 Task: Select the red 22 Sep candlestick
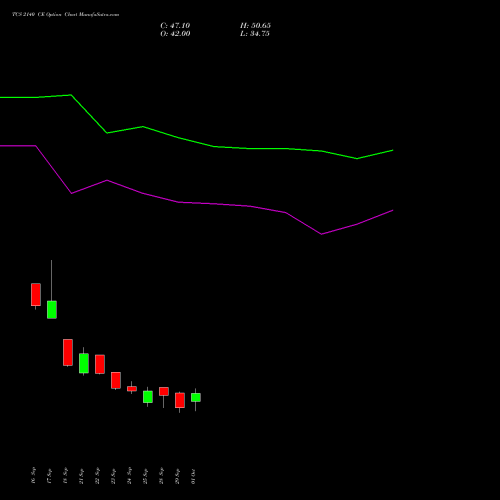click(x=100, y=364)
